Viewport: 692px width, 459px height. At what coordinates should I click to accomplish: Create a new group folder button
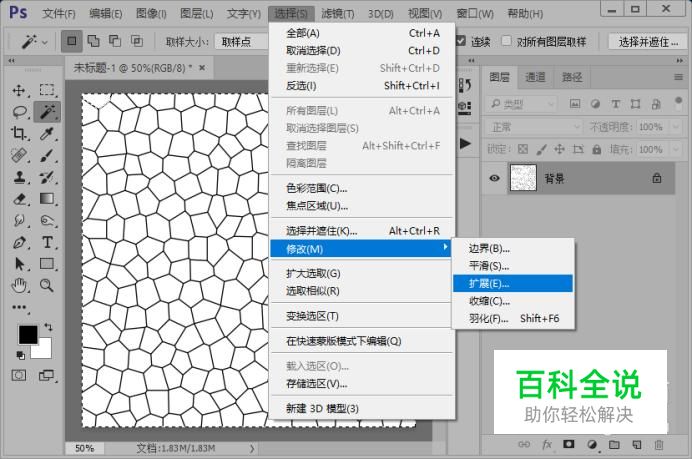coord(614,444)
